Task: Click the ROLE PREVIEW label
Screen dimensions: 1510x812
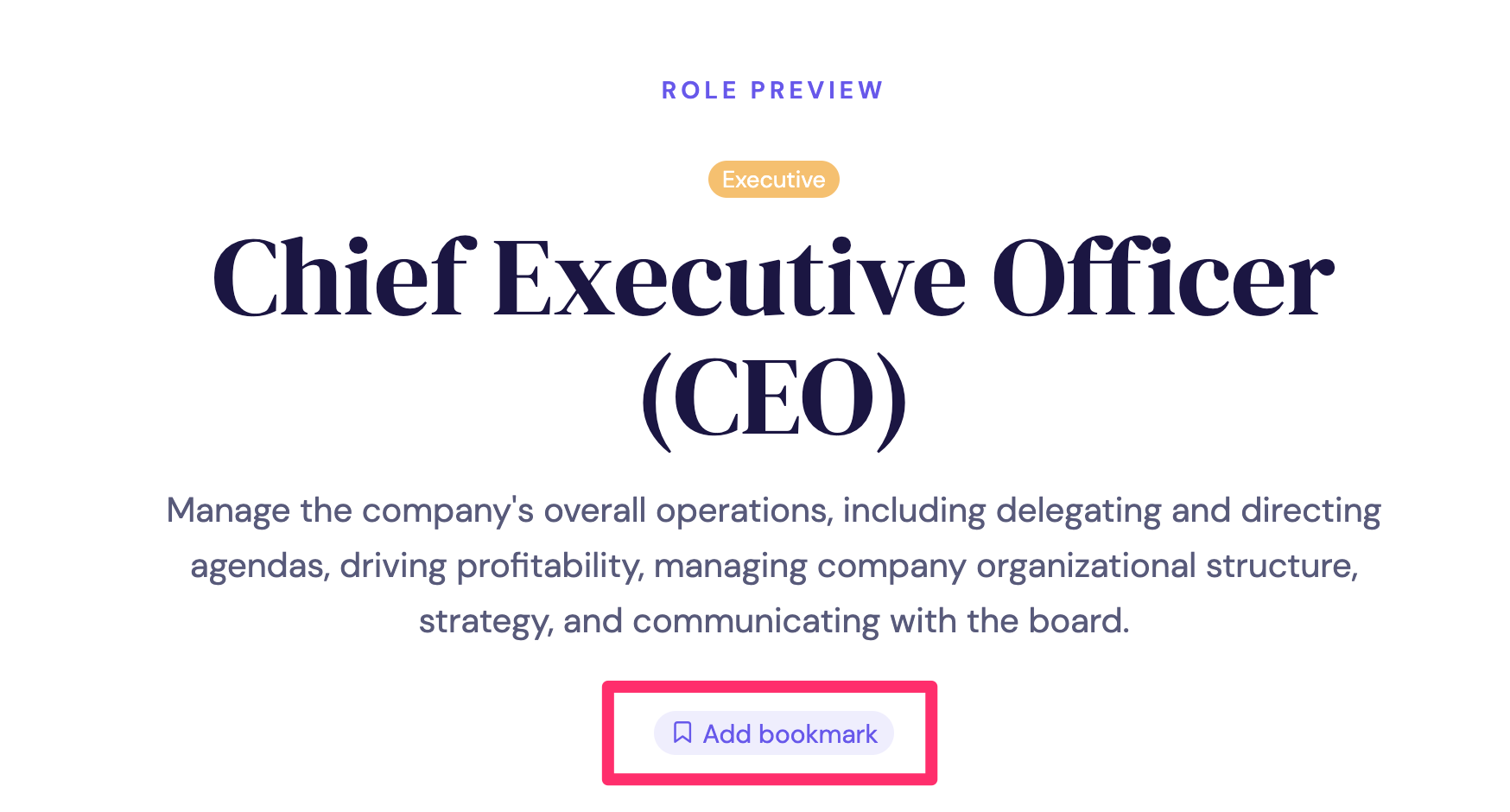Action: click(772, 91)
